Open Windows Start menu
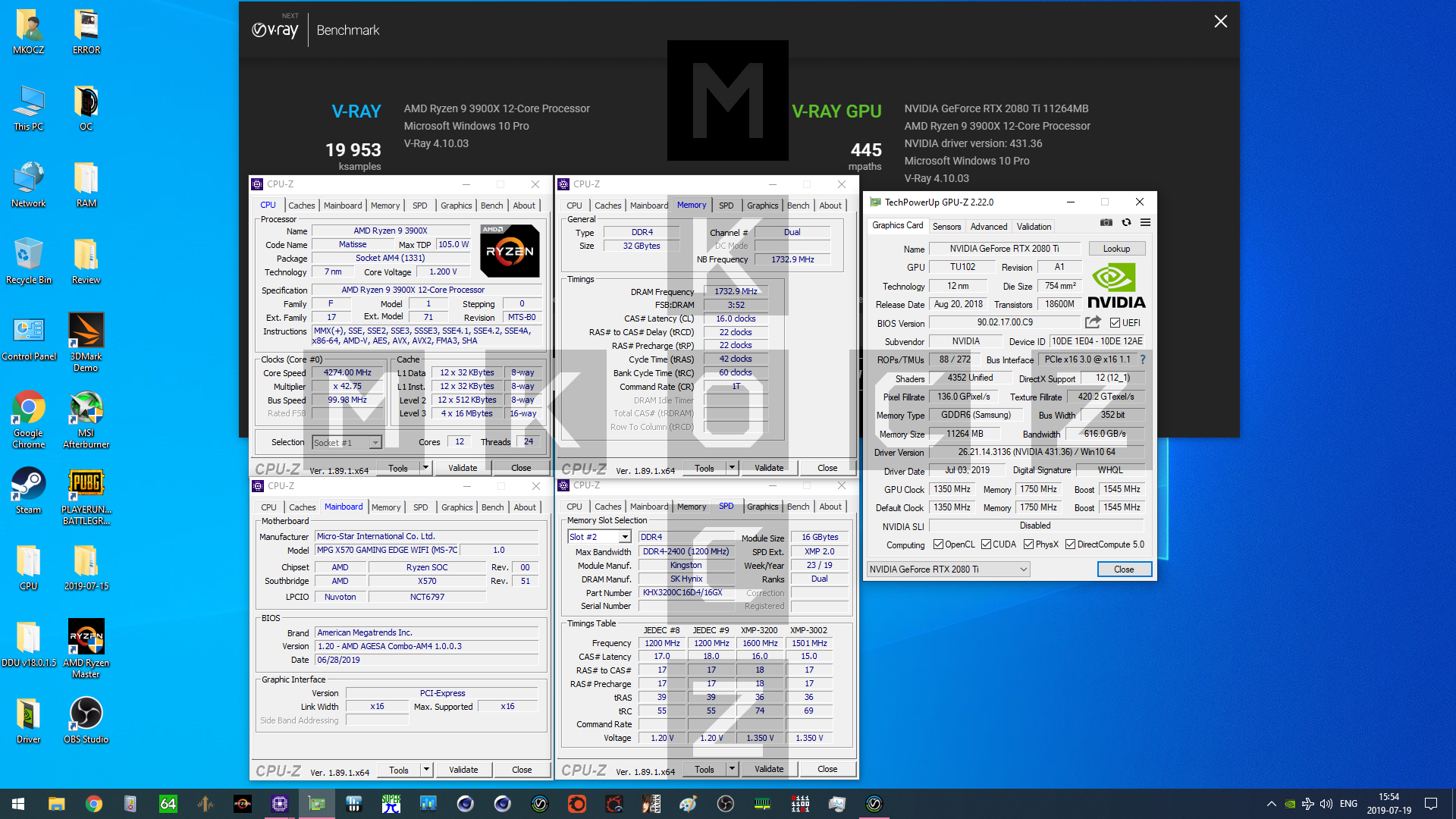Viewport: 1456px width, 819px height. coord(18,804)
